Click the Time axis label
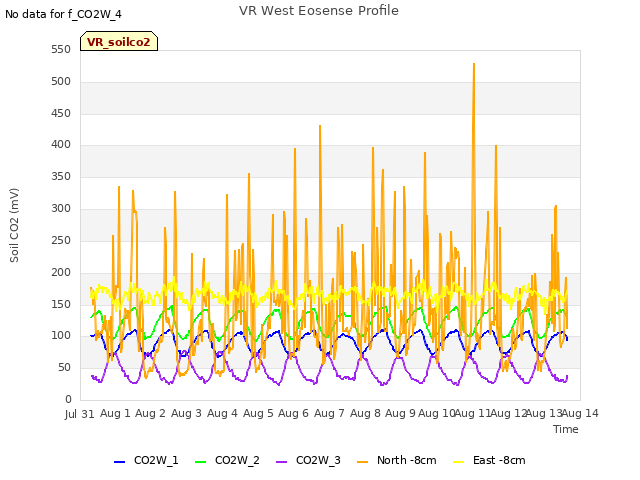Image resolution: width=640 pixels, height=480 pixels. coord(566,429)
